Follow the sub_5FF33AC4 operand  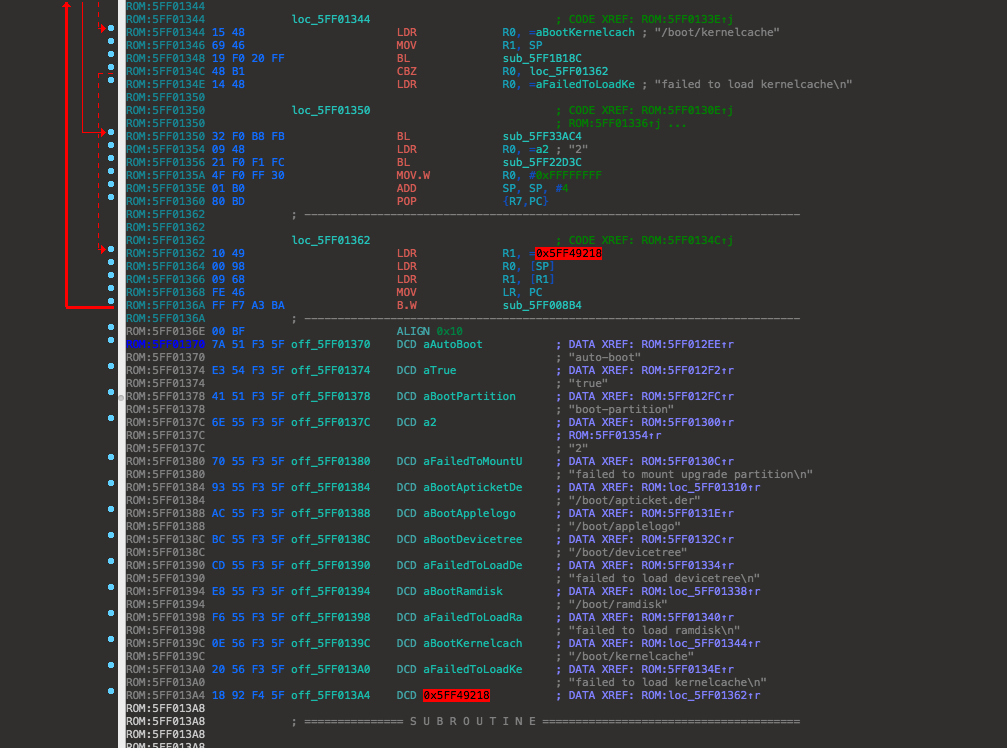pos(541,136)
